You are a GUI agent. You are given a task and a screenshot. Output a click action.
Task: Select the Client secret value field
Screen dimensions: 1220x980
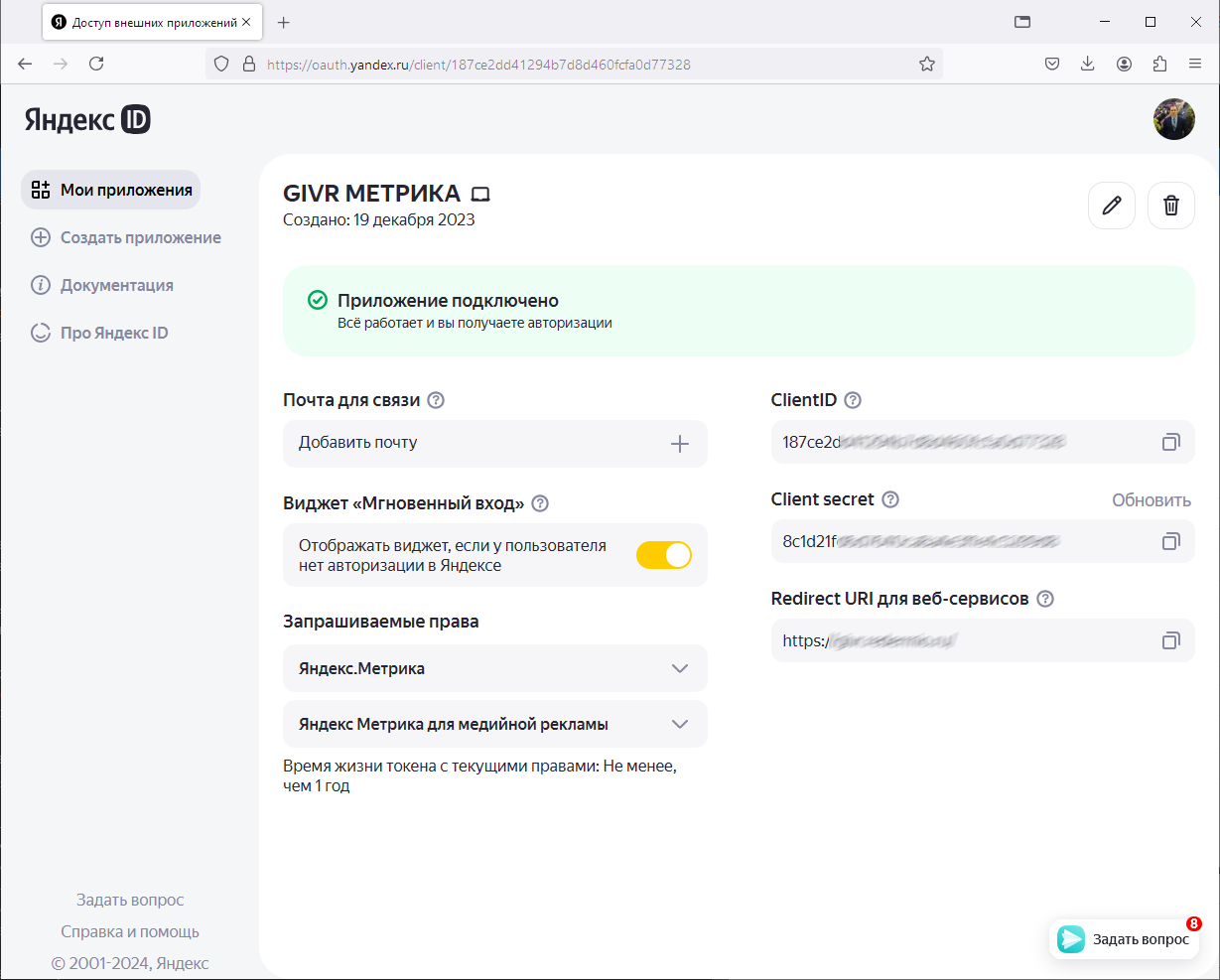click(983, 541)
